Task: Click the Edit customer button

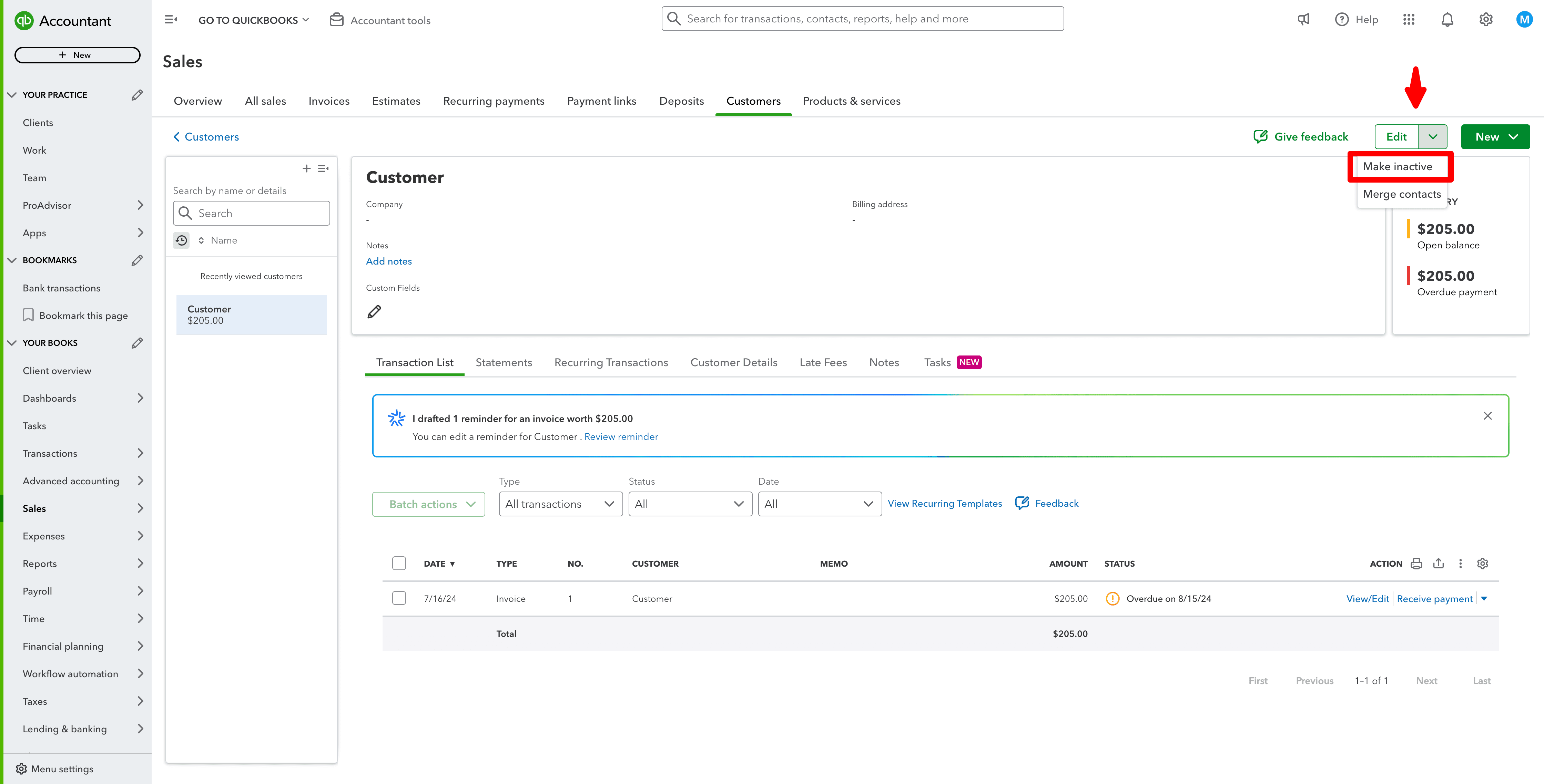Action: pyautogui.click(x=1396, y=136)
